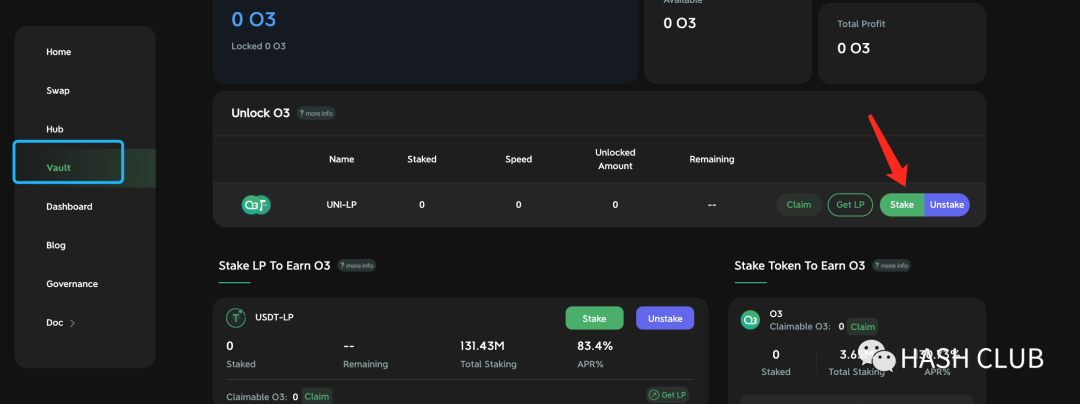
Task: Select Vault in the sidebar
Action: (59, 168)
